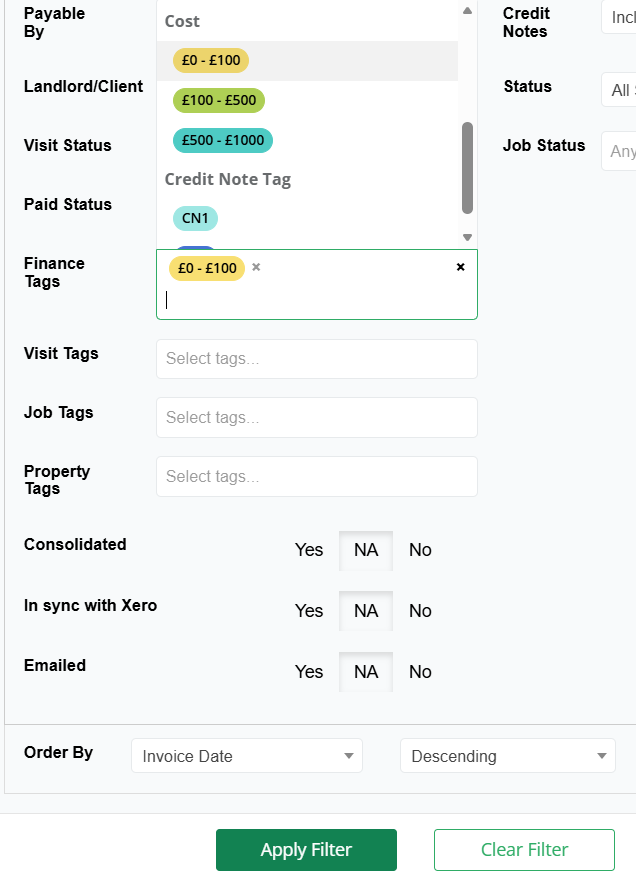Select the £0 - £100 cost tag option
This screenshot has width=636, height=877.
pos(211,60)
